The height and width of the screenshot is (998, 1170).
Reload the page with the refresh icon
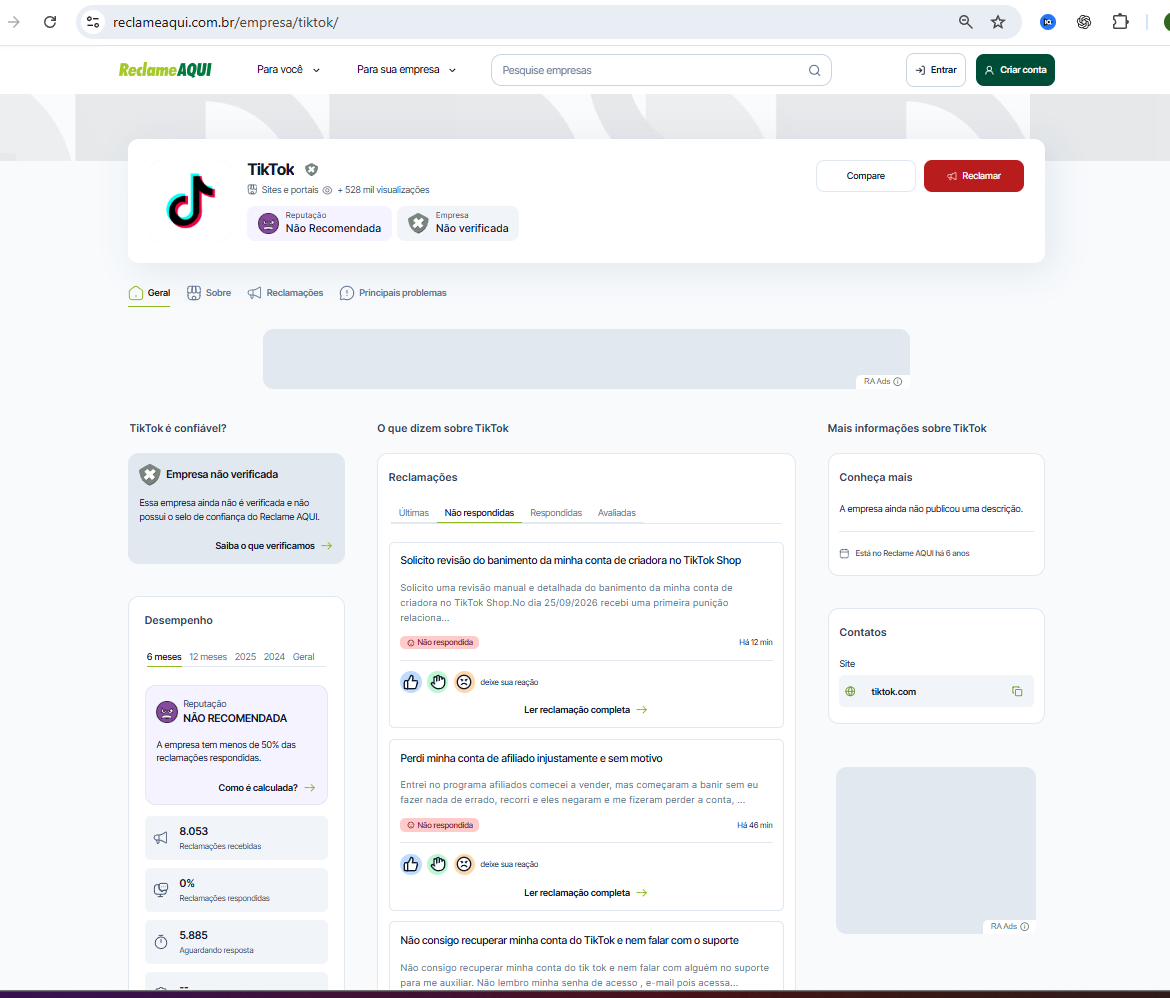coord(50,22)
